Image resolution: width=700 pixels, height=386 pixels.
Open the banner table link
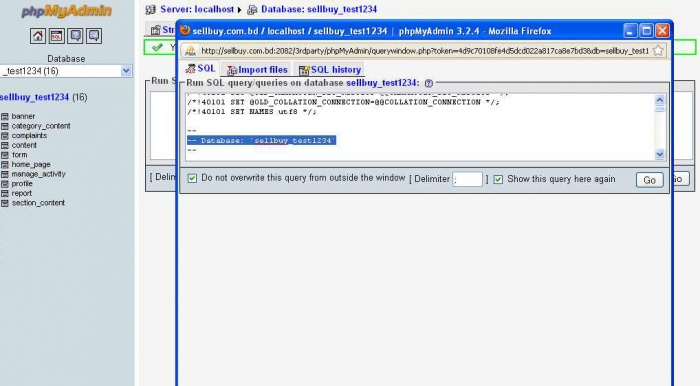23,116
